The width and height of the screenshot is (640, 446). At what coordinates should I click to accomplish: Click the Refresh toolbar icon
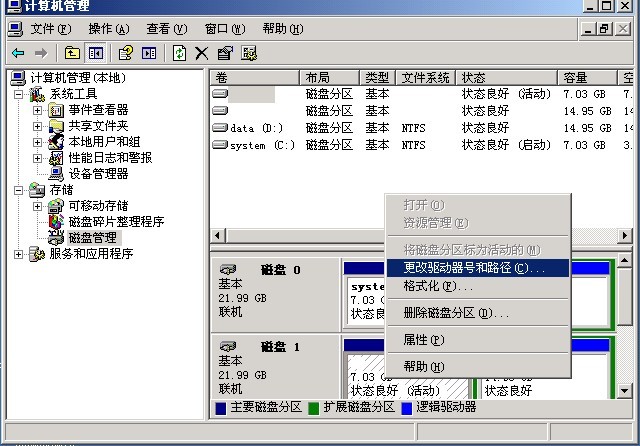(180, 53)
